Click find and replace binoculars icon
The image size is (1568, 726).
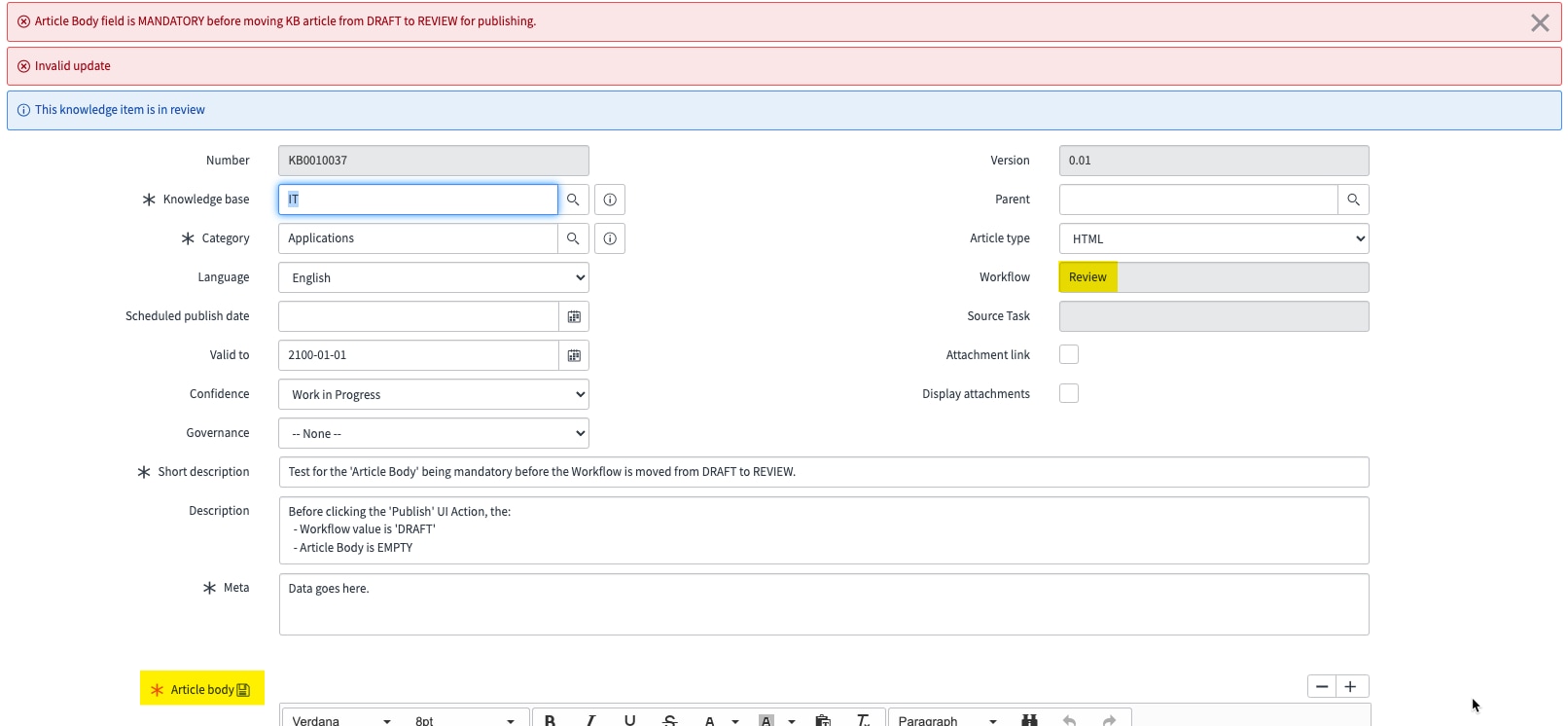point(1029,720)
